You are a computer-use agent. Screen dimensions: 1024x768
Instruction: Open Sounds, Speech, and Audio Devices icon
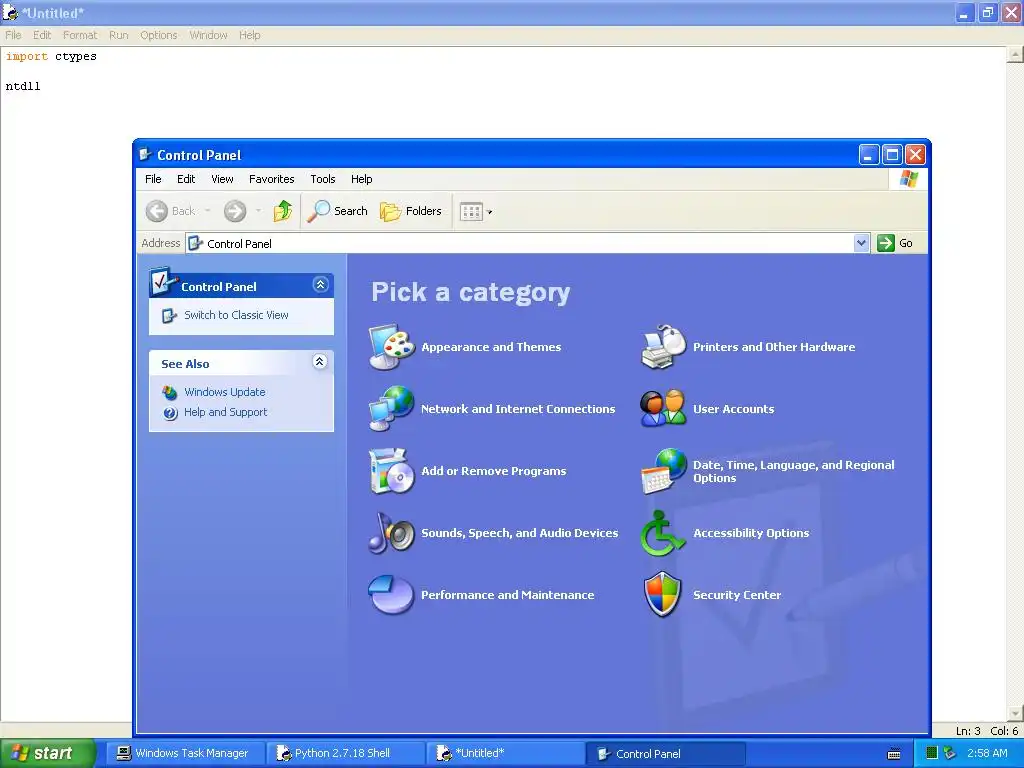[391, 533]
